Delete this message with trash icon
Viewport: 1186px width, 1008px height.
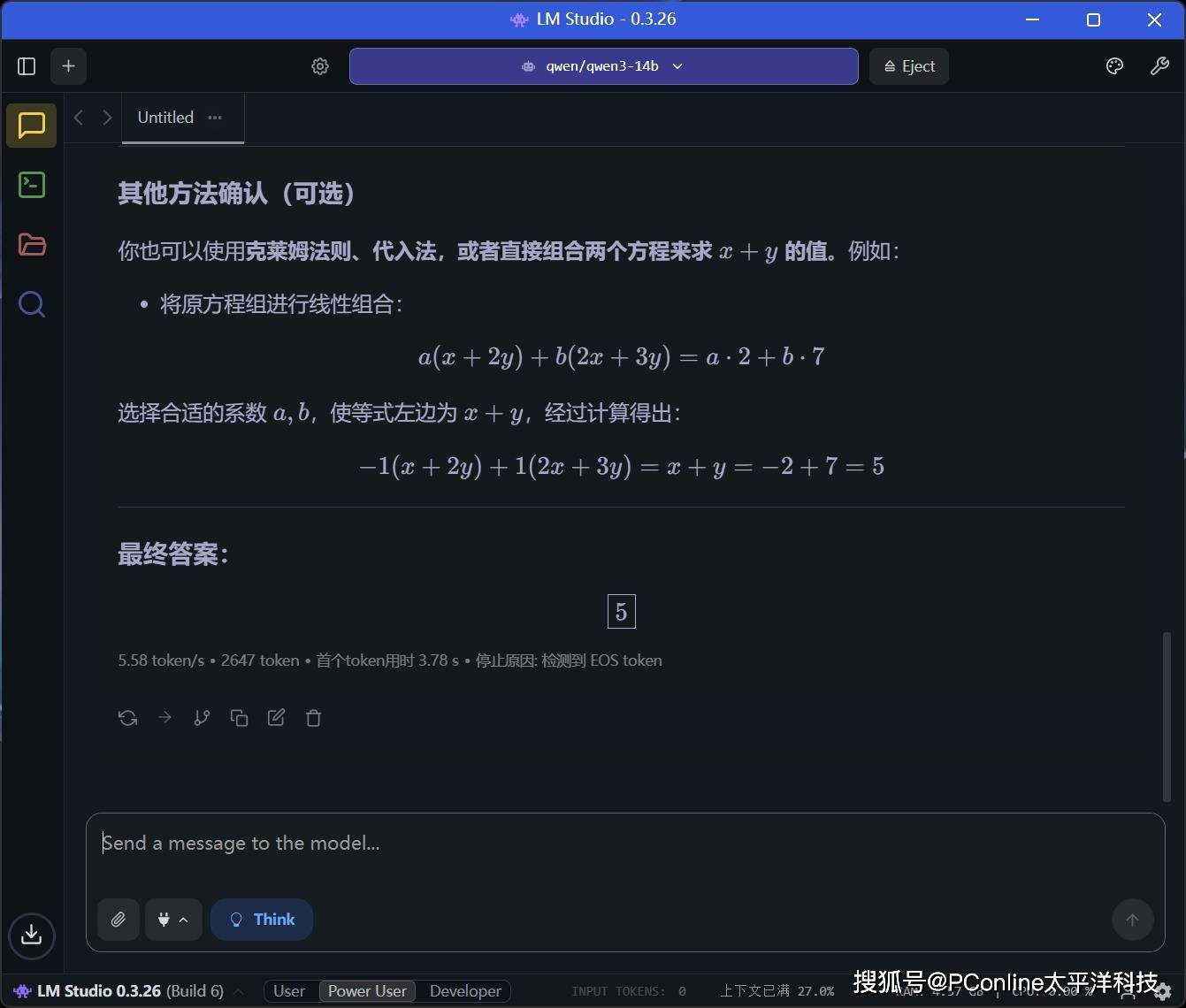coord(313,718)
